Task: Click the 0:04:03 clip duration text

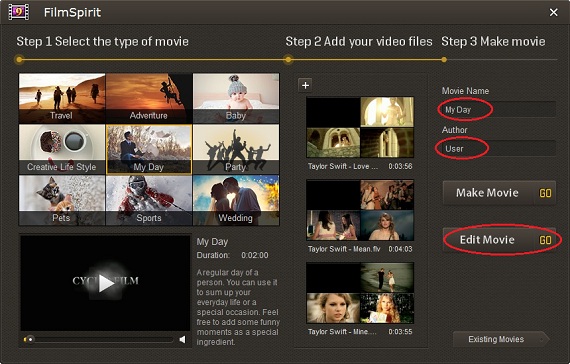Action: (x=400, y=249)
